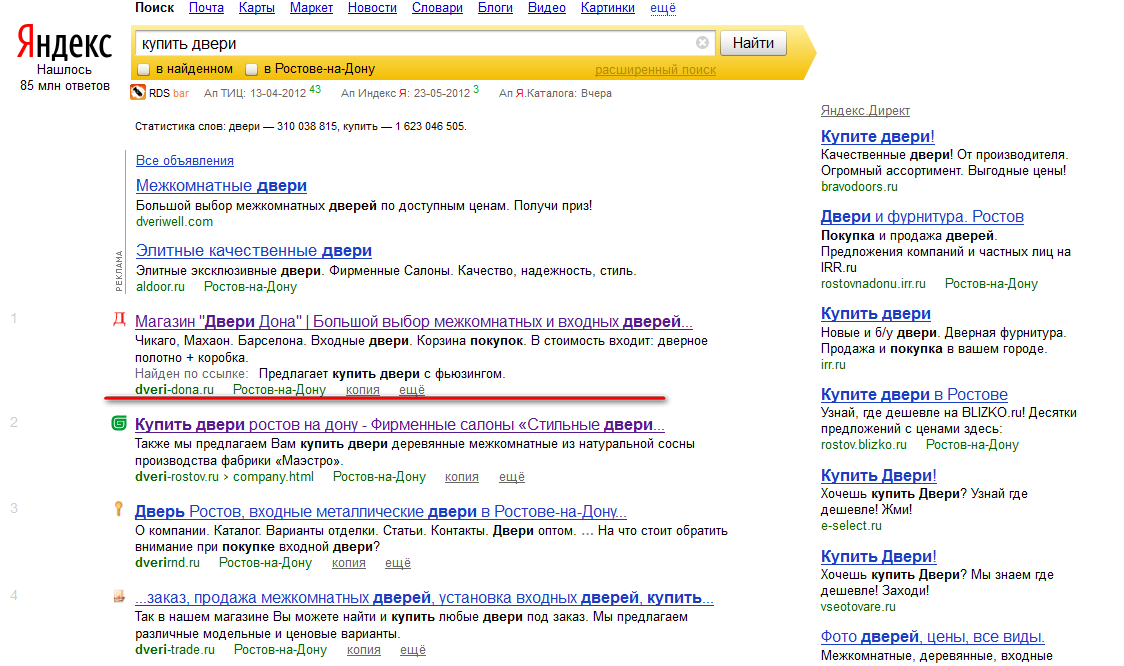The width and height of the screenshot is (1124, 666).
Task: Click the red Д favicon of Двери Дона result
Action: click(119, 319)
